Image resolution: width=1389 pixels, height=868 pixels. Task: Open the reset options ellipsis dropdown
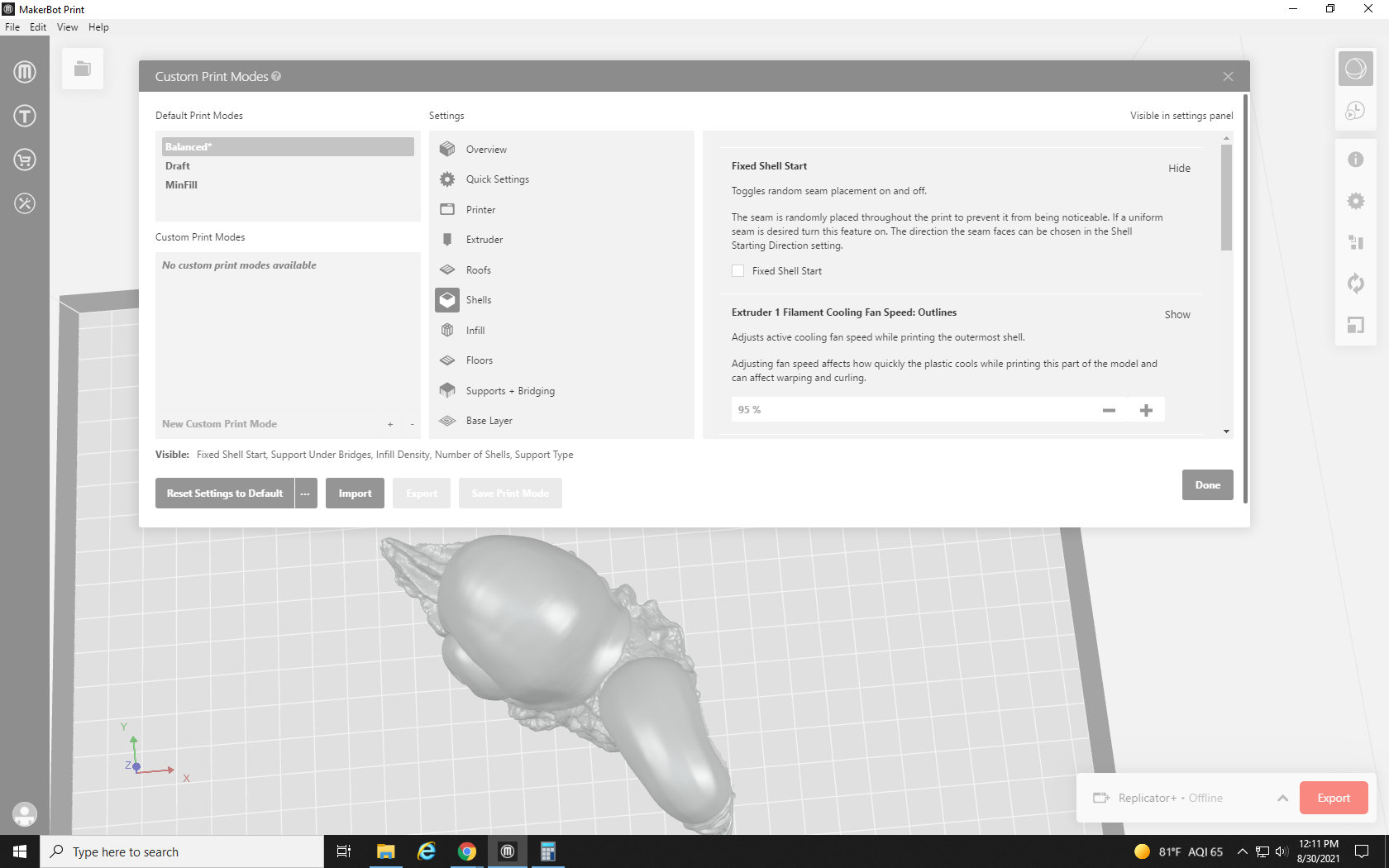306,494
